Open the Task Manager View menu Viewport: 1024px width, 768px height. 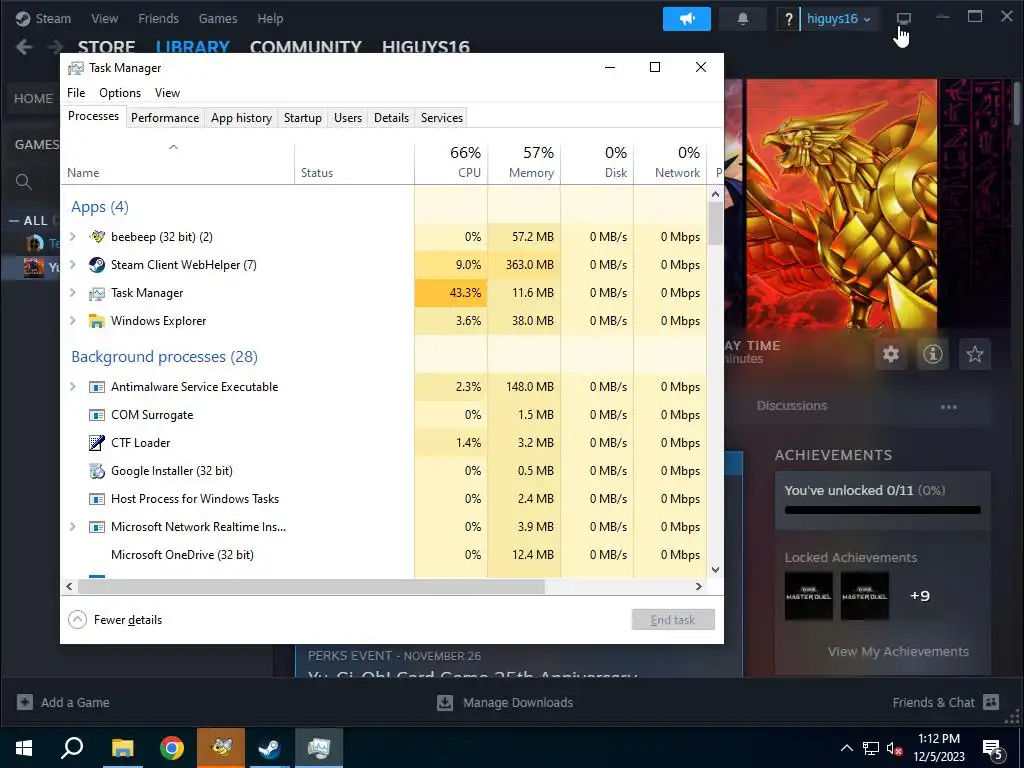pyautogui.click(x=167, y=93)
